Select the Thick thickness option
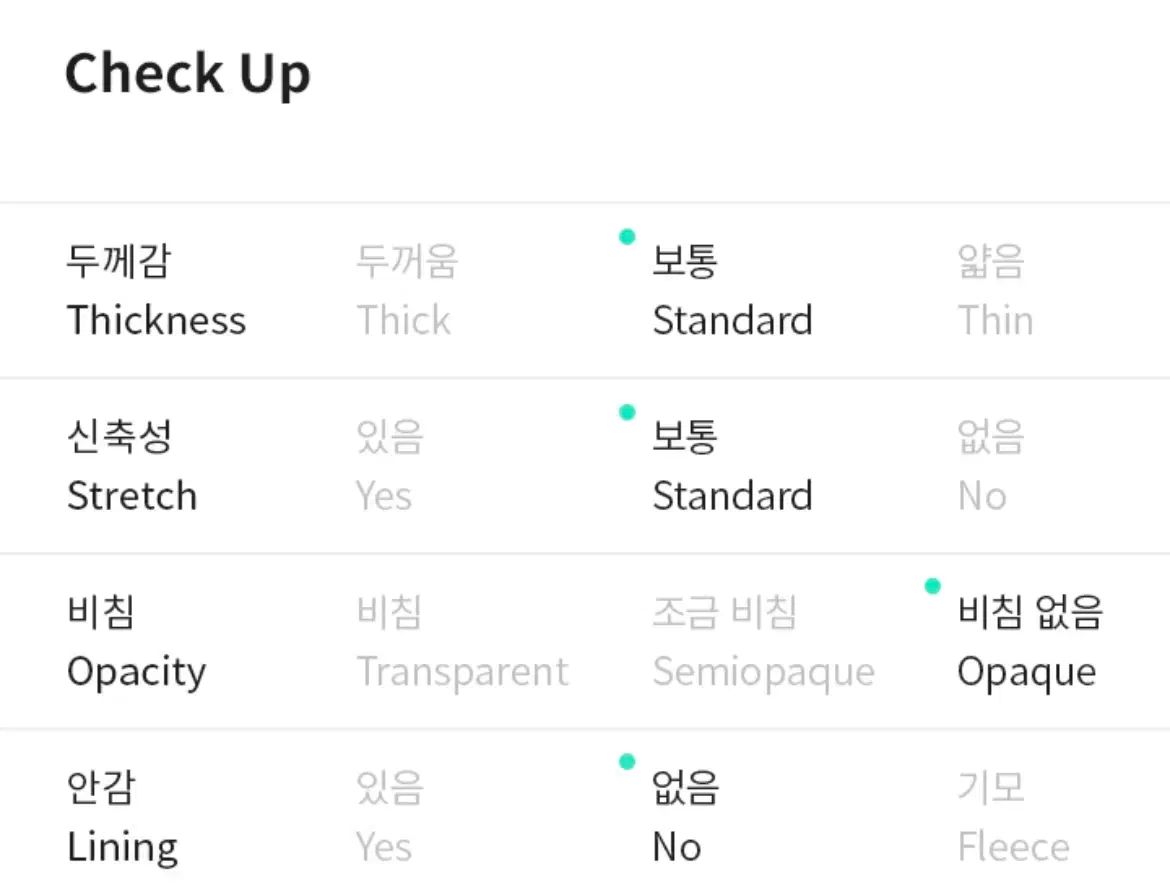 pyautogui.click(x=407, y=291)
